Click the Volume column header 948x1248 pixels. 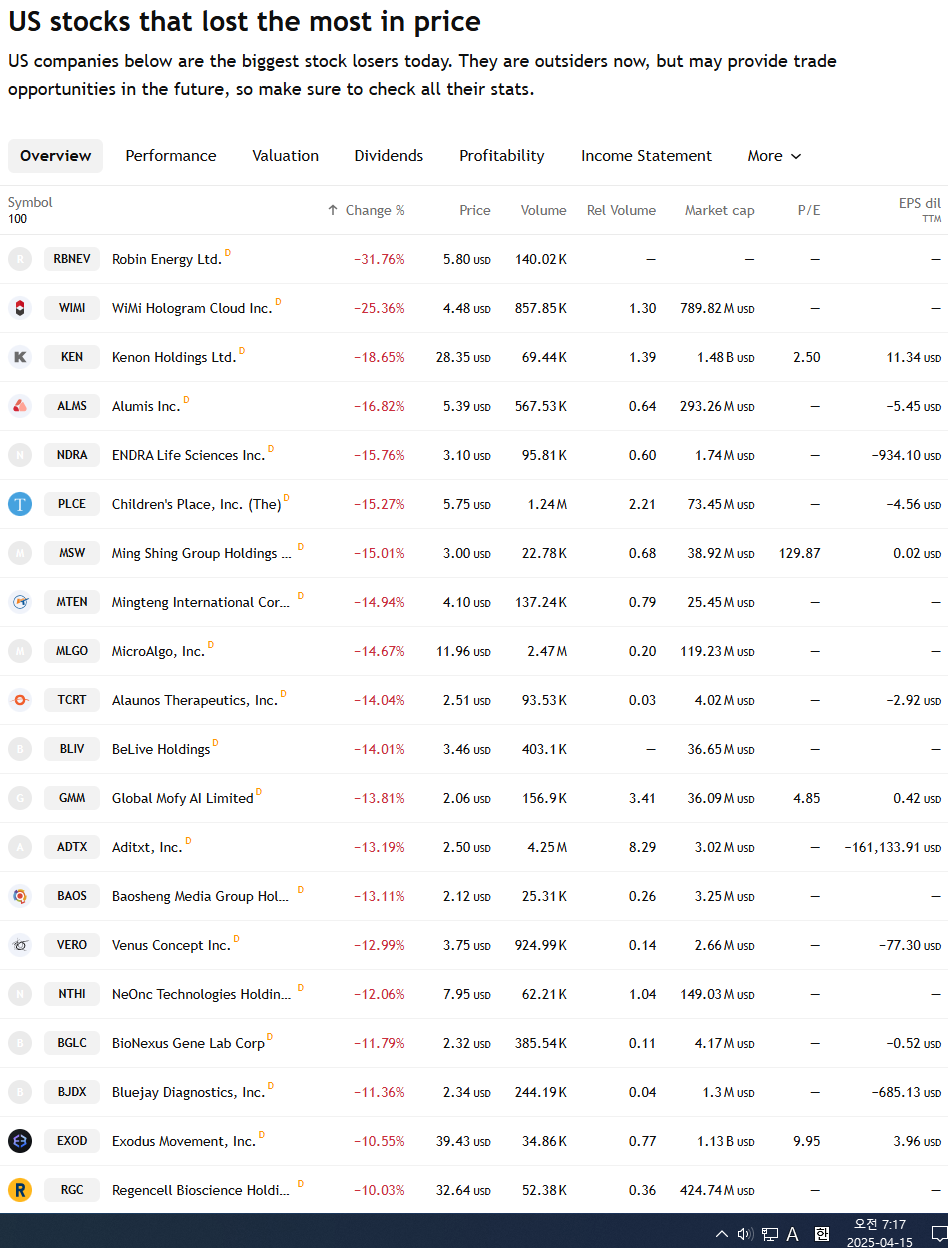pos(543,210)
